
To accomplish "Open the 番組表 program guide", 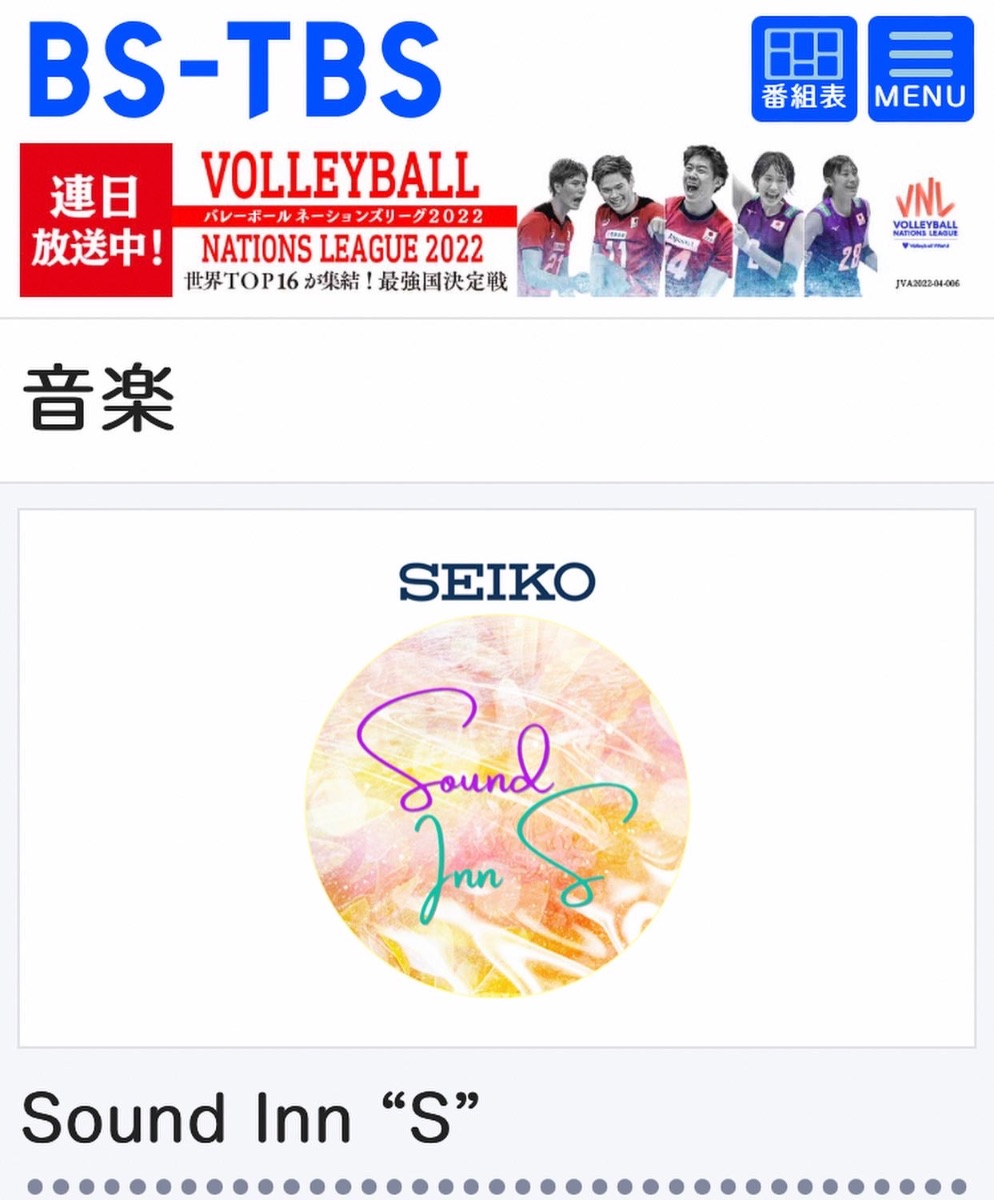I will 804,69.
